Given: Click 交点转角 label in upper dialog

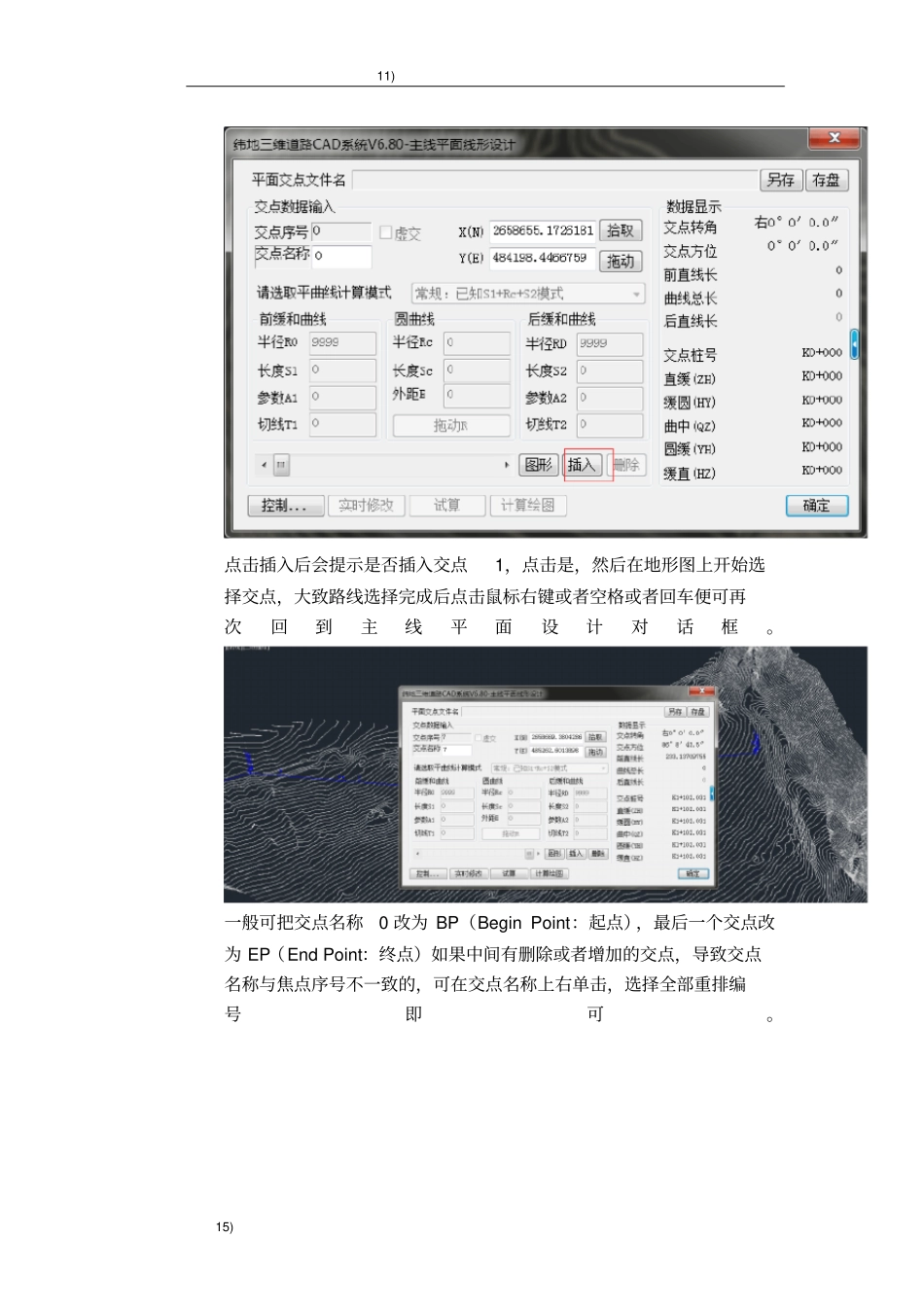Looking at the screenshot, I should (691, 228).
